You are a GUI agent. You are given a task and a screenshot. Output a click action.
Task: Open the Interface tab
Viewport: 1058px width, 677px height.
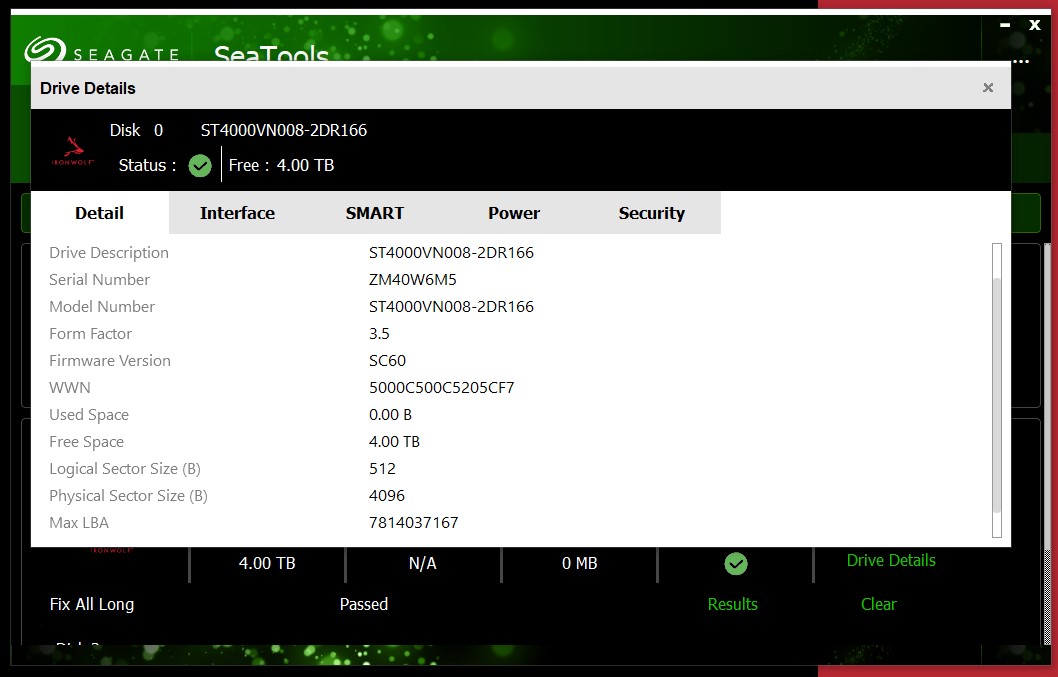click(237, 213)
